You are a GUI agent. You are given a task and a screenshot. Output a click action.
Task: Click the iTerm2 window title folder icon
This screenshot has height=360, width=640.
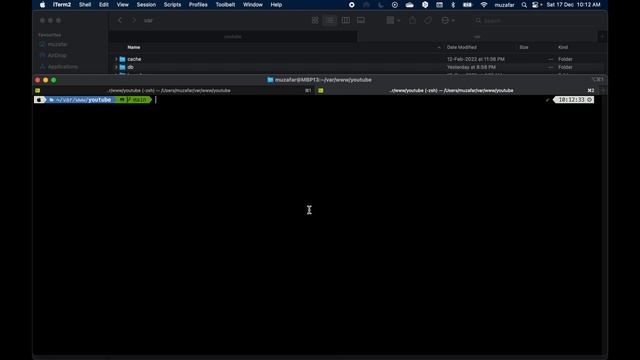[x=270, y=80]
